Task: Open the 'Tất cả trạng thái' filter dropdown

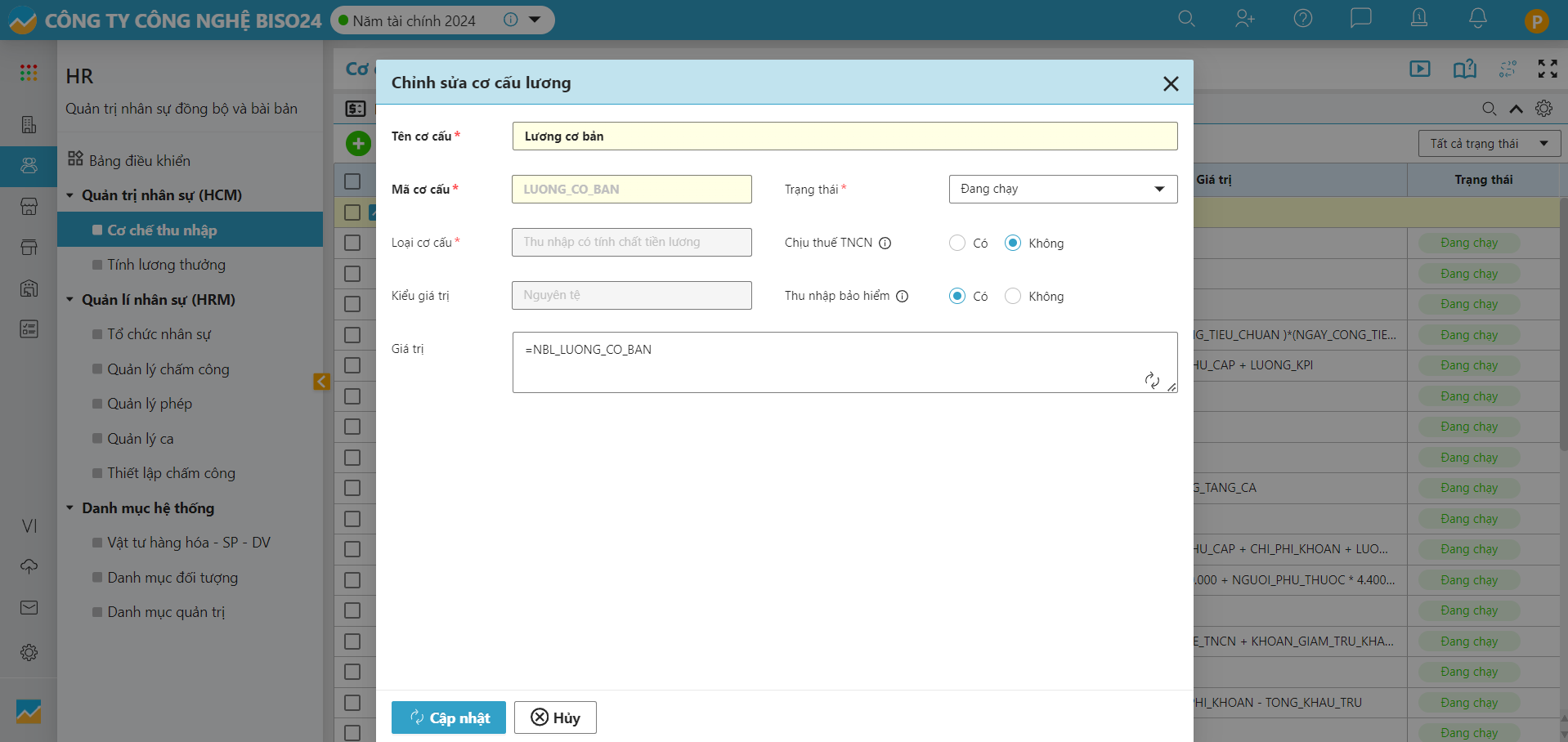Action: coord(1488,144)
